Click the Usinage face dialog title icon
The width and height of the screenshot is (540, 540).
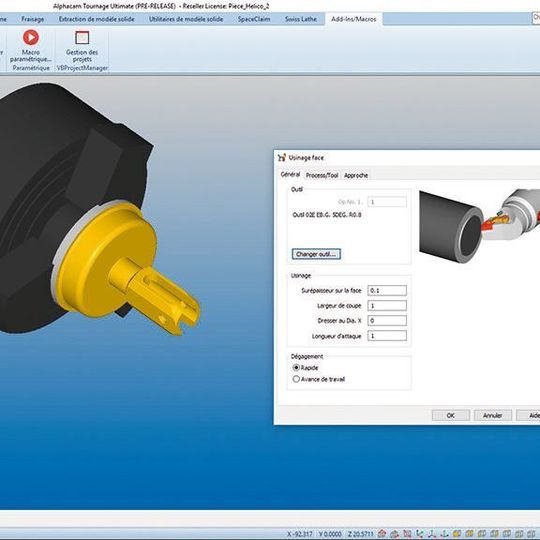pos(282,158)
